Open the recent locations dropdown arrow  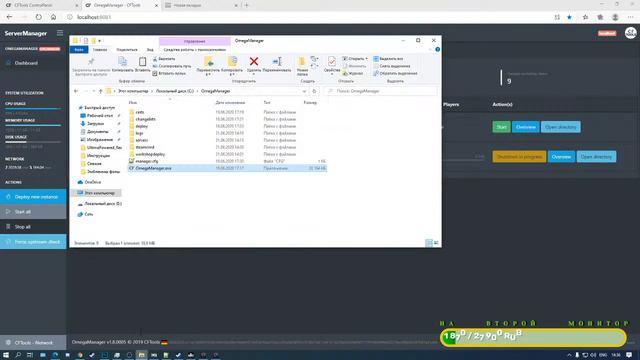pos(93,91)
